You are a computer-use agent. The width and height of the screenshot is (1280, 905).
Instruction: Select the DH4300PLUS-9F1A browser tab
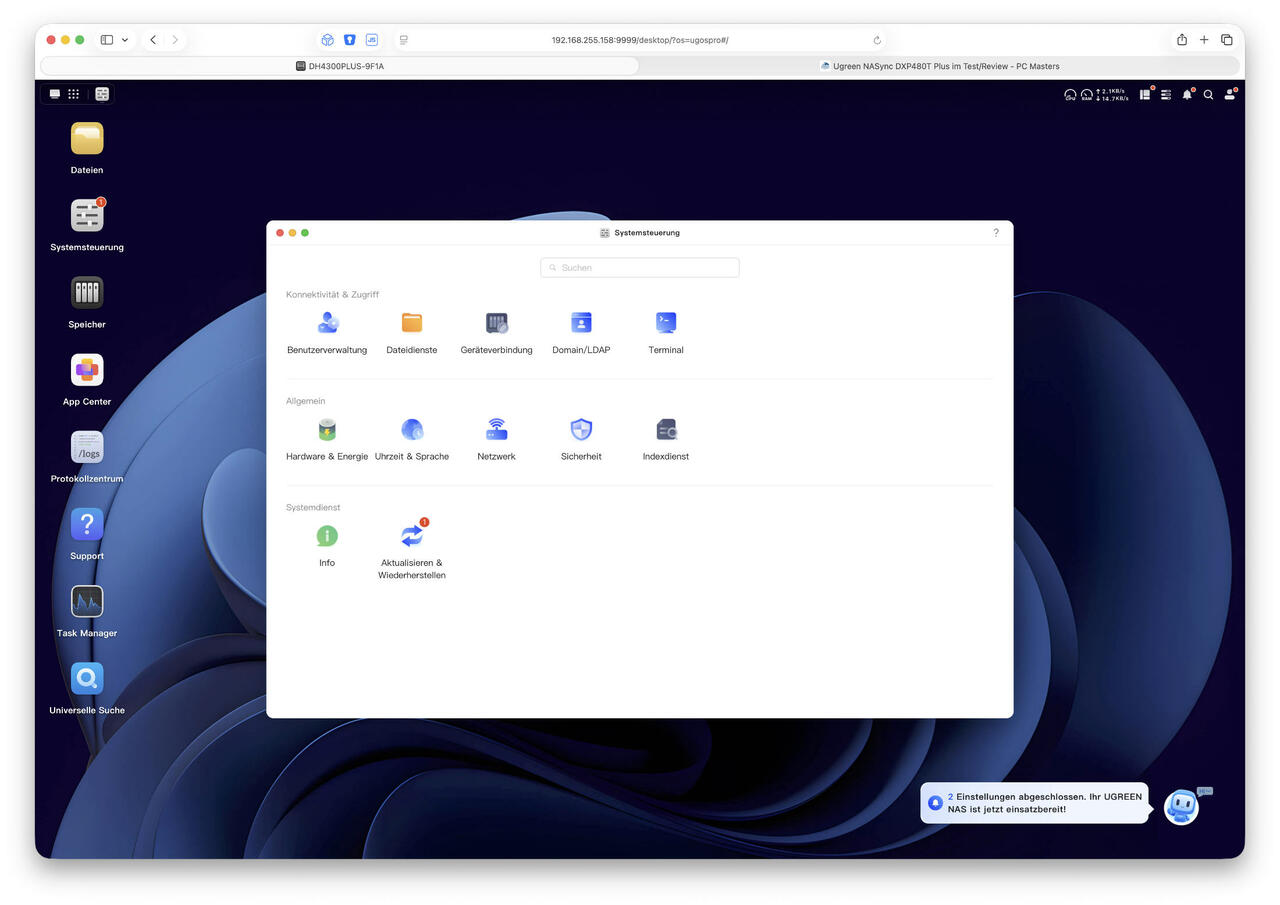340,66
